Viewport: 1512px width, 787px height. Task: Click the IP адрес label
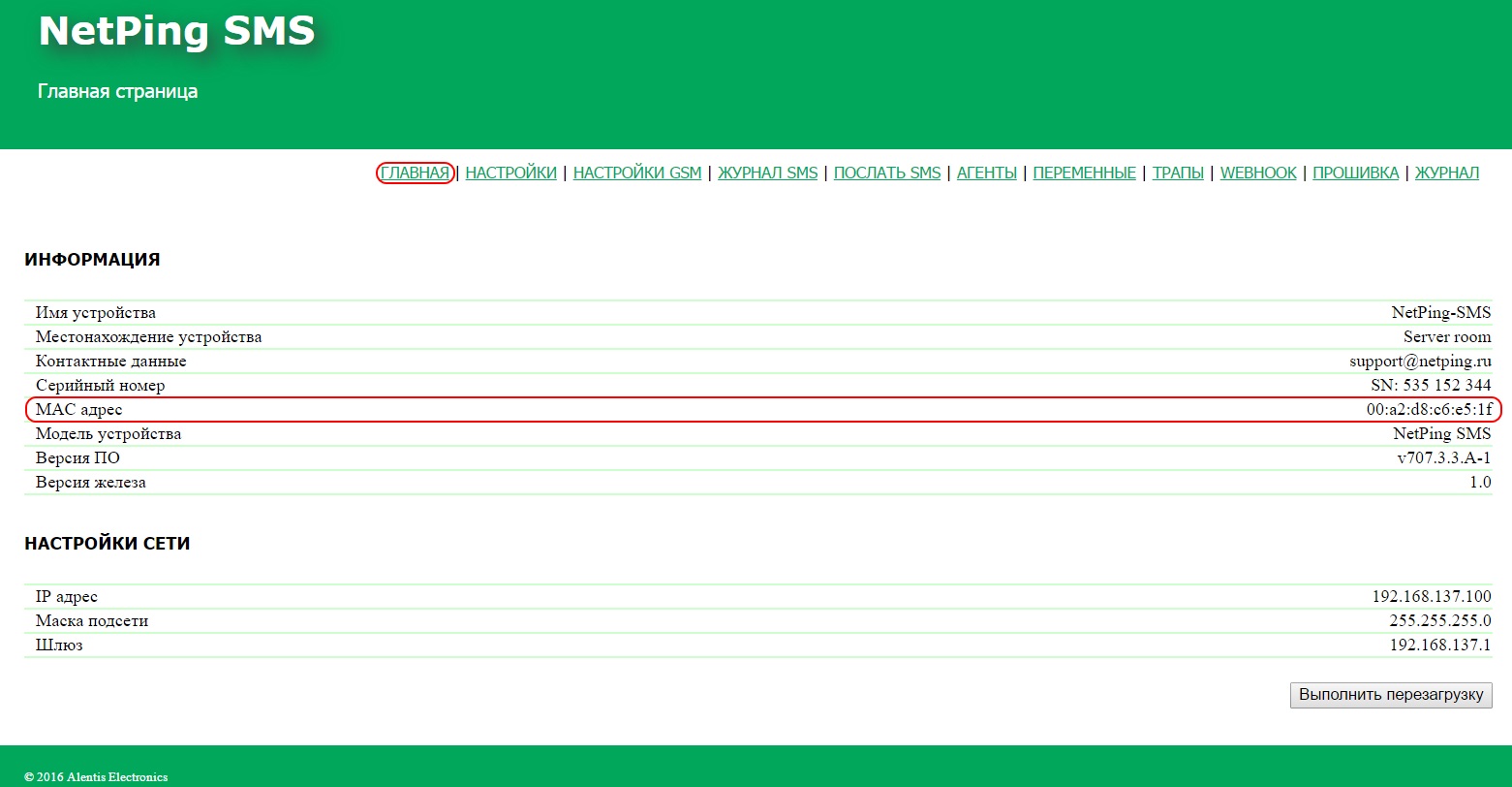[x=67, y=597]
